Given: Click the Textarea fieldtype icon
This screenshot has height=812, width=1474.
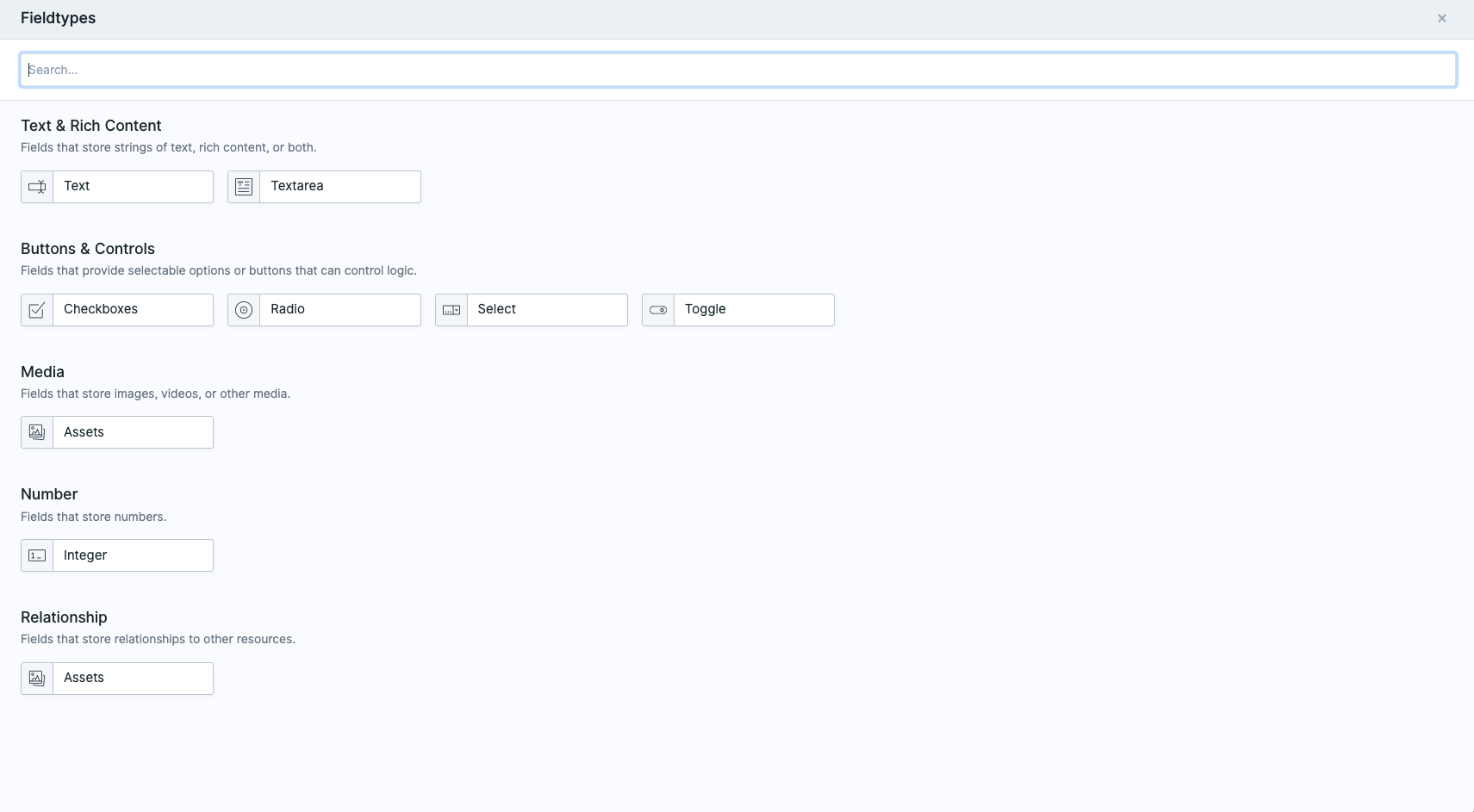Looking at the screenshot, I should tap(244, 187).
